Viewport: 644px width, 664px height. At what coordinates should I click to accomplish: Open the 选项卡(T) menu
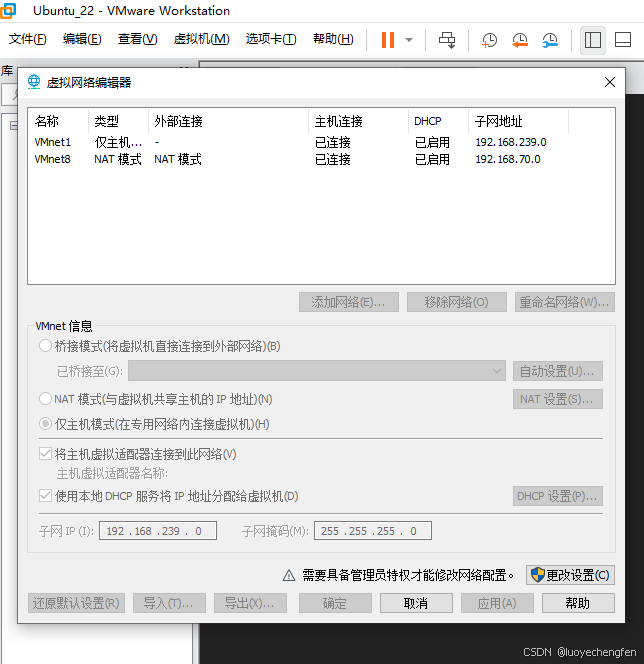[x=271, y=39]
